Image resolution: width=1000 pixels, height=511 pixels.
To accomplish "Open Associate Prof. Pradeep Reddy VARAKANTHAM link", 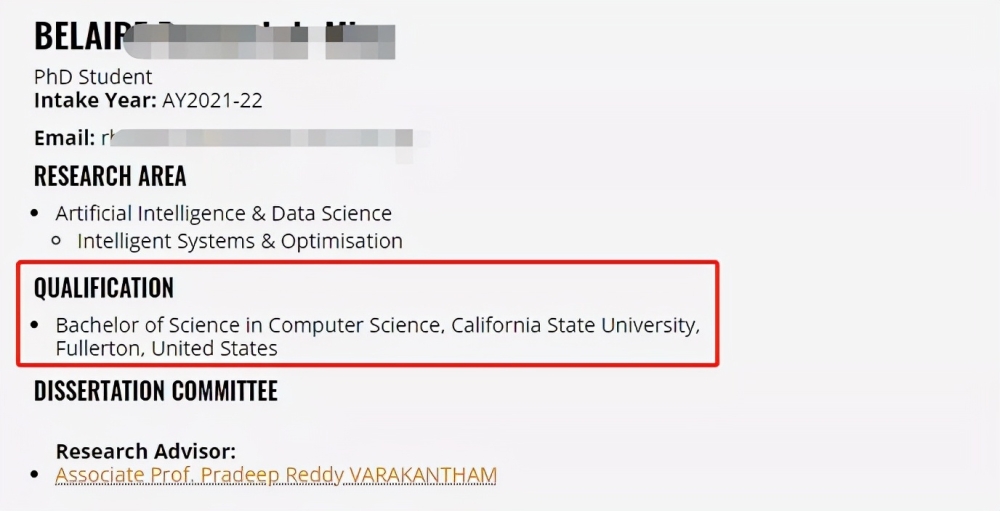I will 276,475.
